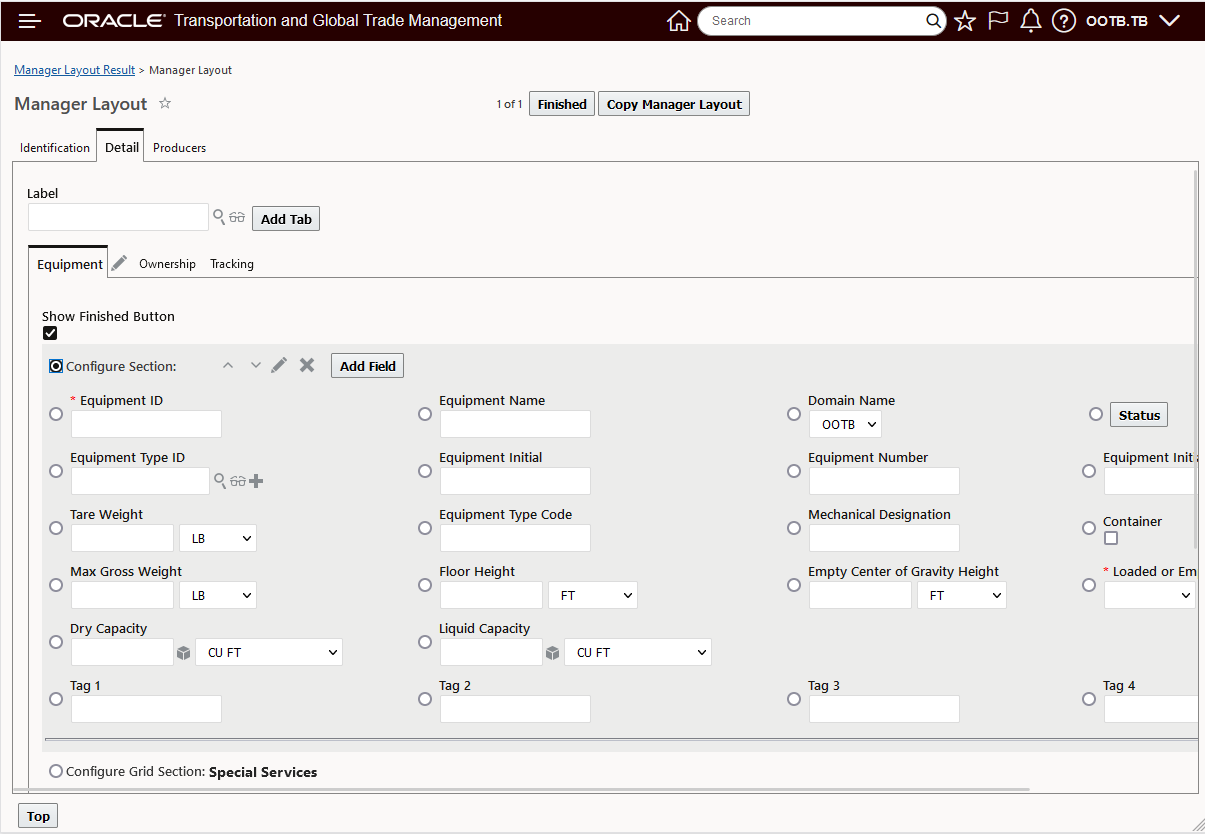Follow Manager Layout Result breadcrumb link
The width and height of the screenshot is (1205, 834).
pos(74,70)
